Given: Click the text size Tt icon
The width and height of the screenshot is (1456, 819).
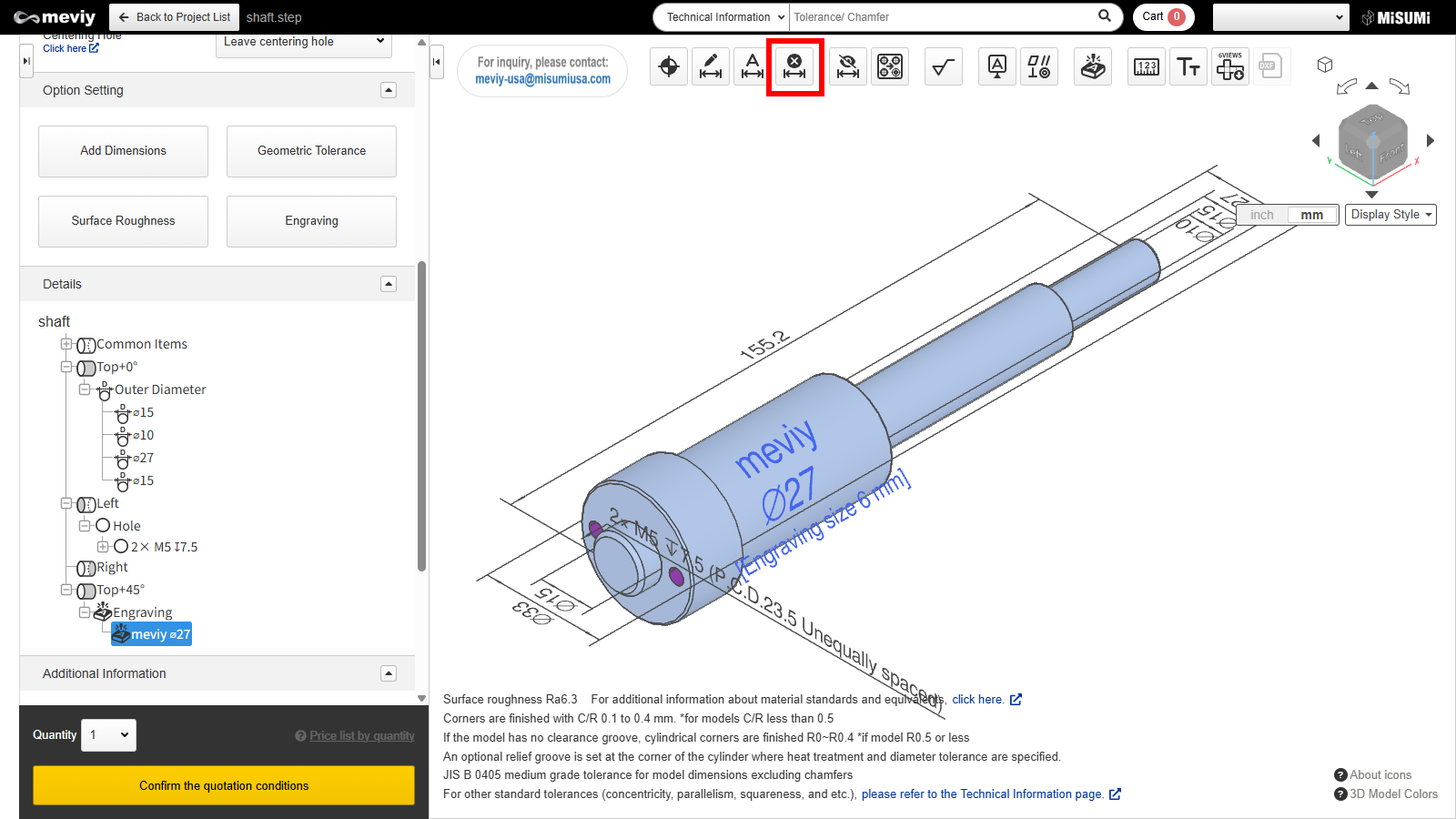Looking at the screenshot, I should click(1188, 66).
